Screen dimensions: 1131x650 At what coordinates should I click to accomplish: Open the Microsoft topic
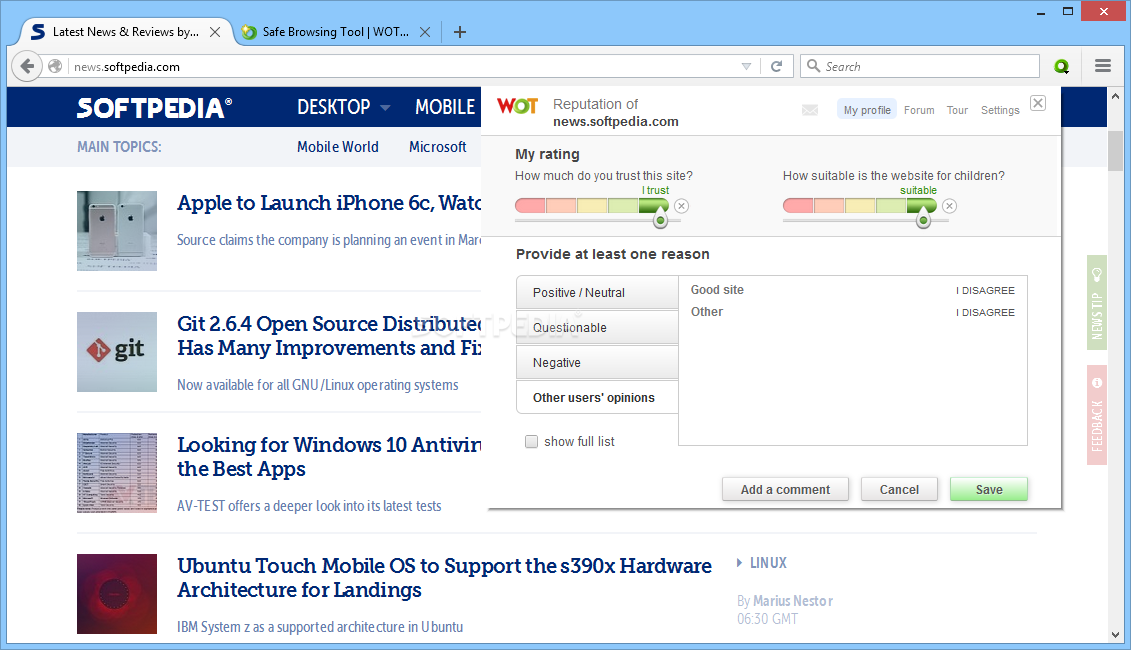coord(437,146)
